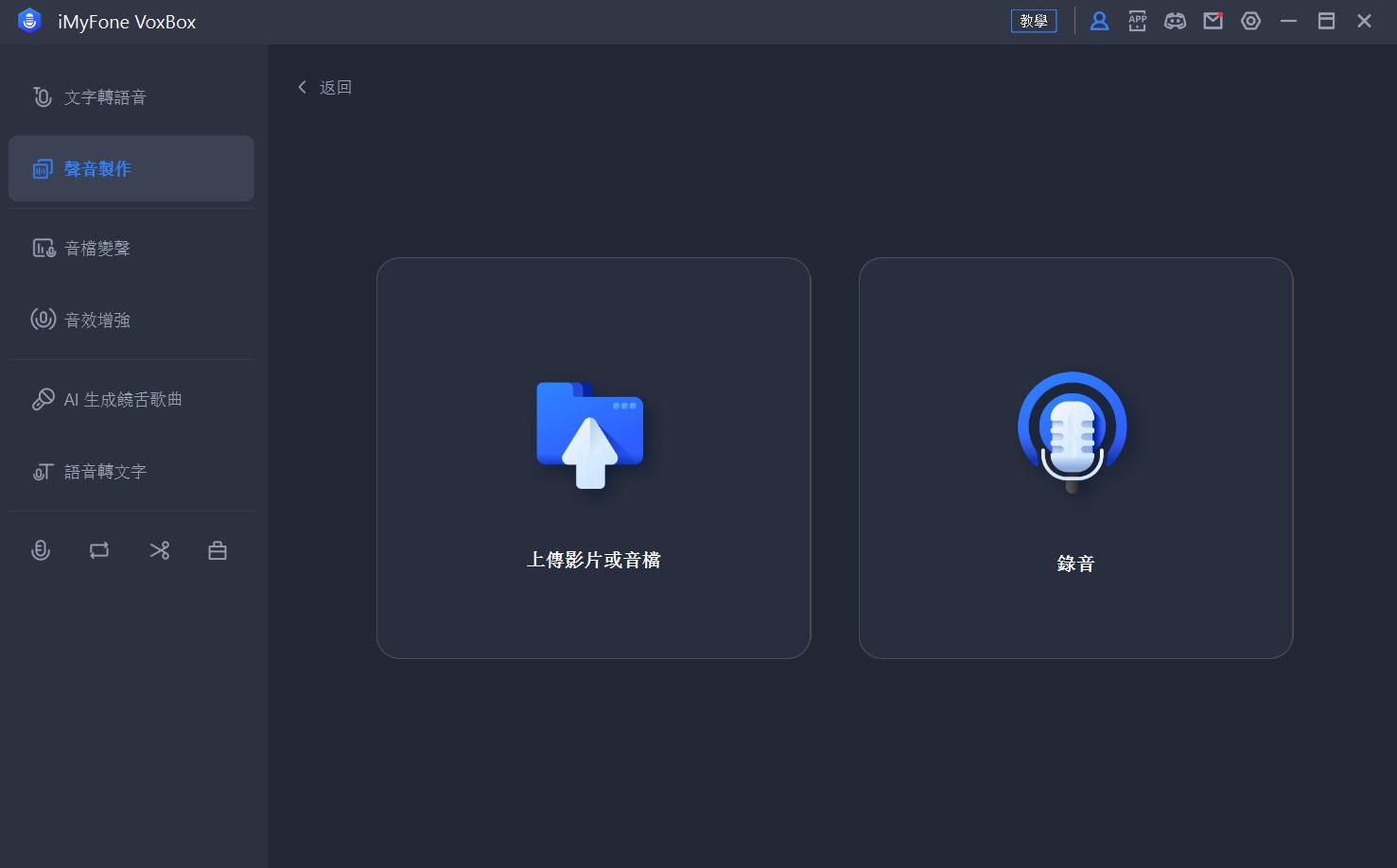Select the scissors audio trimming tool

pyautogui.click(x=159, y=549)
